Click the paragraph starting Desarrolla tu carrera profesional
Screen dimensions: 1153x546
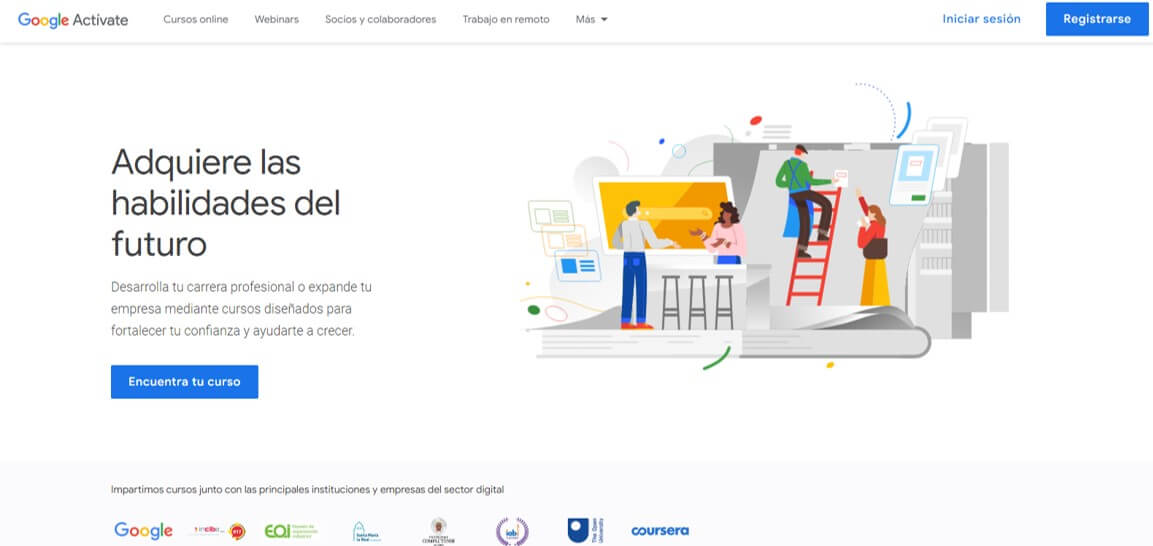[x=241, y=309]
